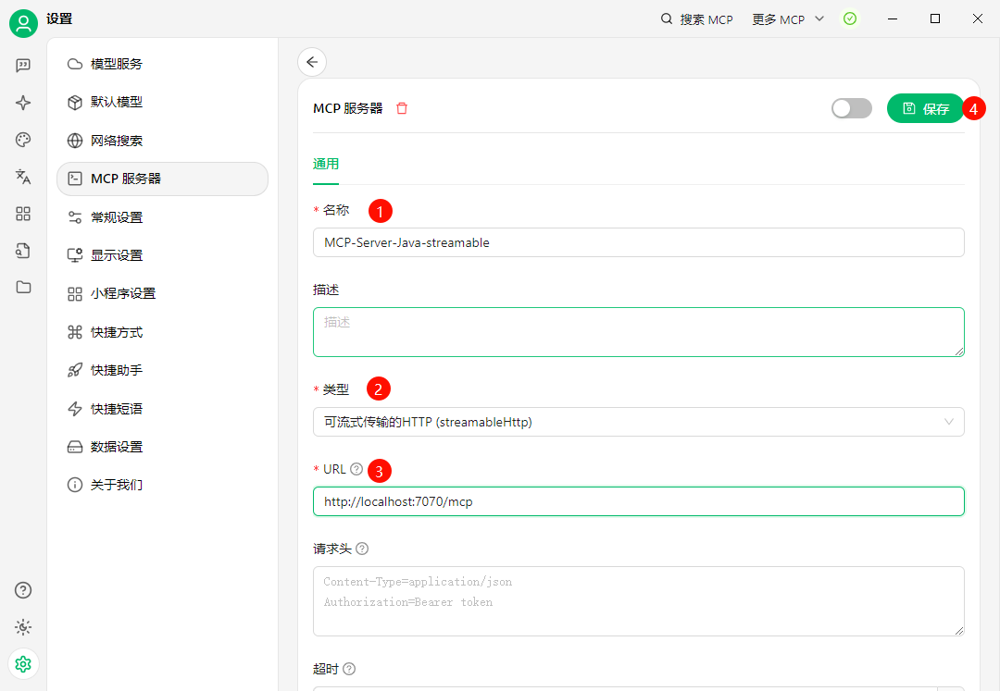Open the files folder icon in sidebar

[23, 287]
